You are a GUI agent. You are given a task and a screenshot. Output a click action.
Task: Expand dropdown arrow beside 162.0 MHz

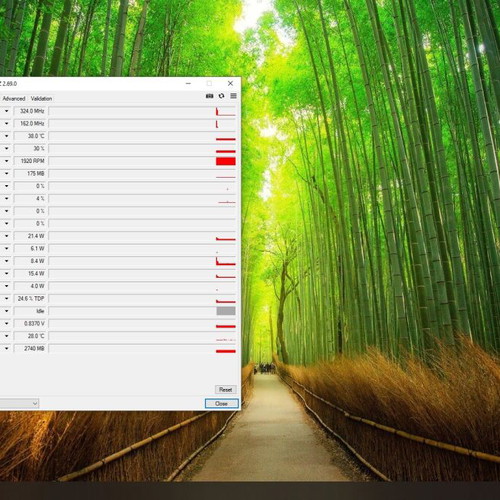[x=6, y=123]
